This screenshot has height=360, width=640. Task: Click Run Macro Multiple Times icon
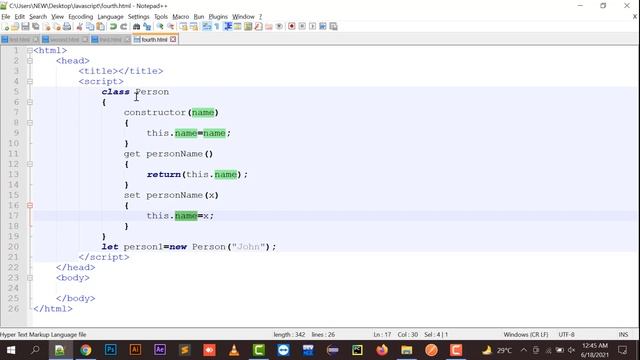[x=323, y=27]
